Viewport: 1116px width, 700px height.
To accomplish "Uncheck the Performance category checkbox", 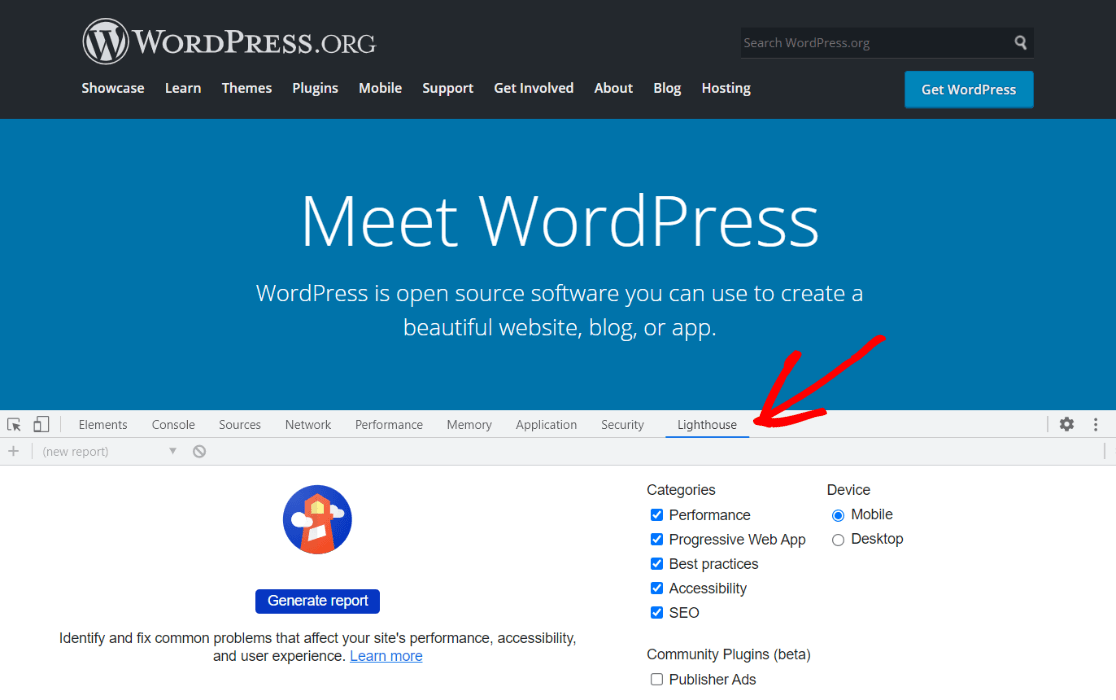I will [x=657, y=515].
